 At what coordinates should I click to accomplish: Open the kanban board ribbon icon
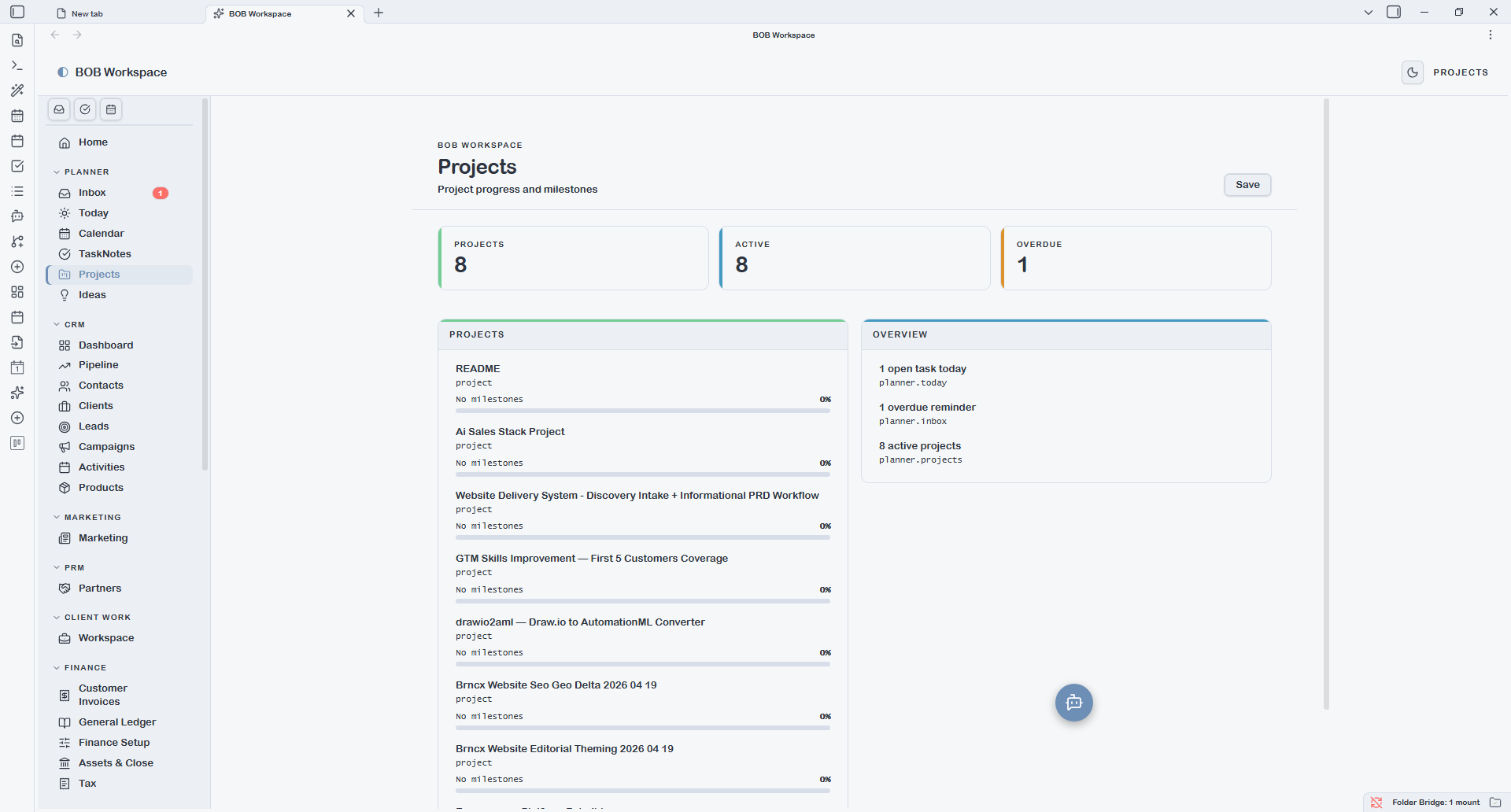[17, 443]
